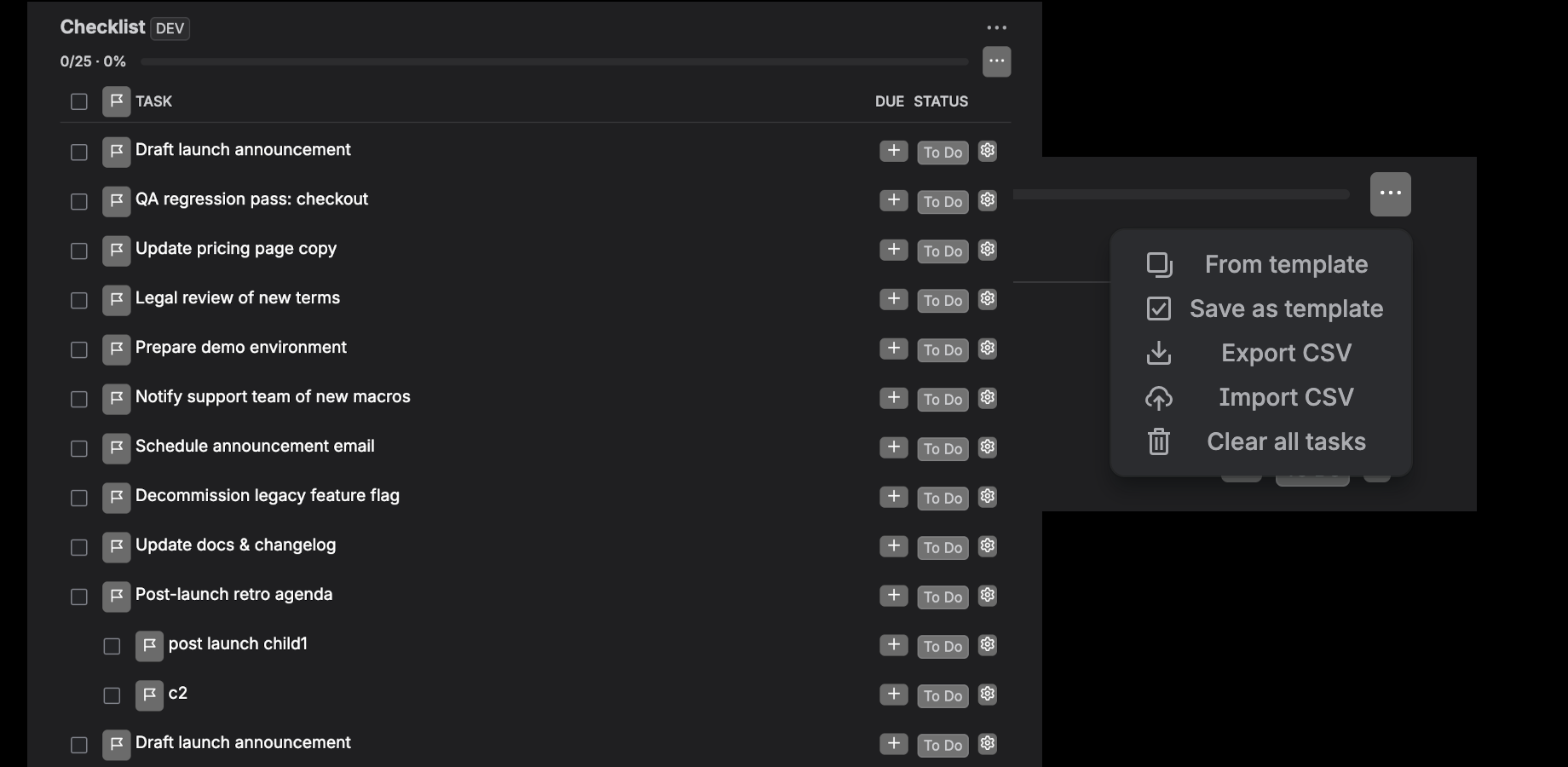
Task: Change To Do status on Prepare demo environment
Action: (x=943, y=350)
